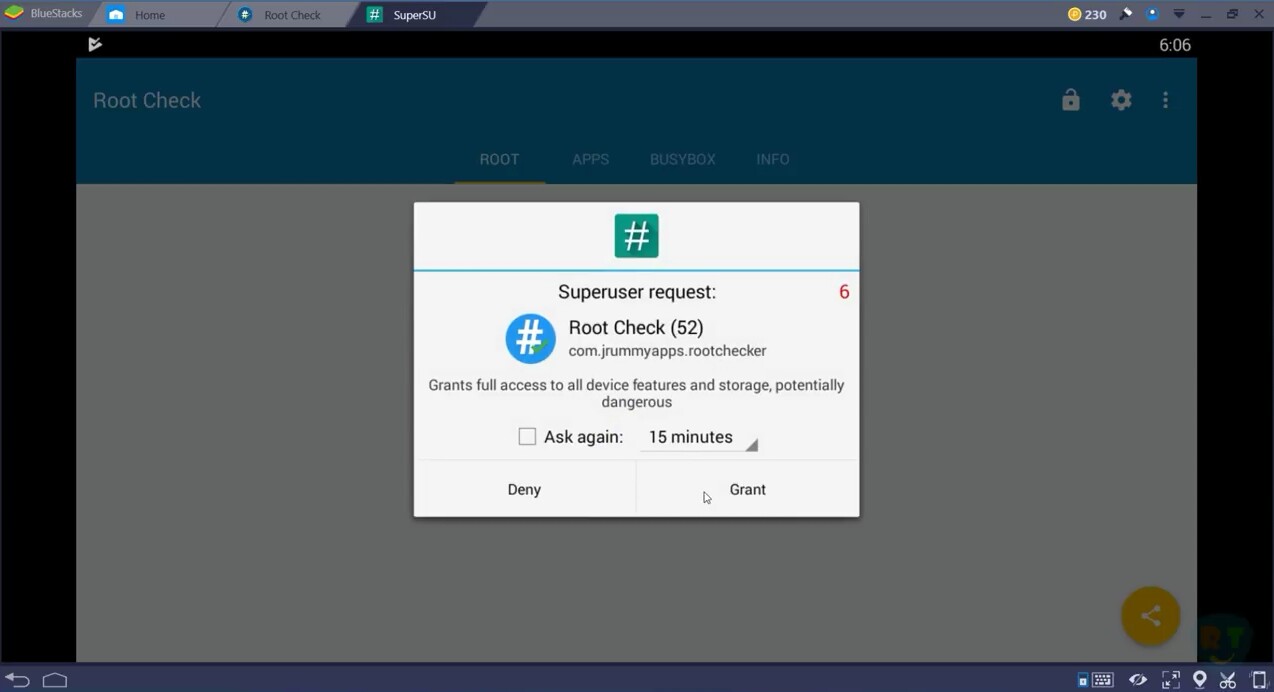Click the scissors screenshot icon
This screenshot has width=1274, height=692.
1228,680
